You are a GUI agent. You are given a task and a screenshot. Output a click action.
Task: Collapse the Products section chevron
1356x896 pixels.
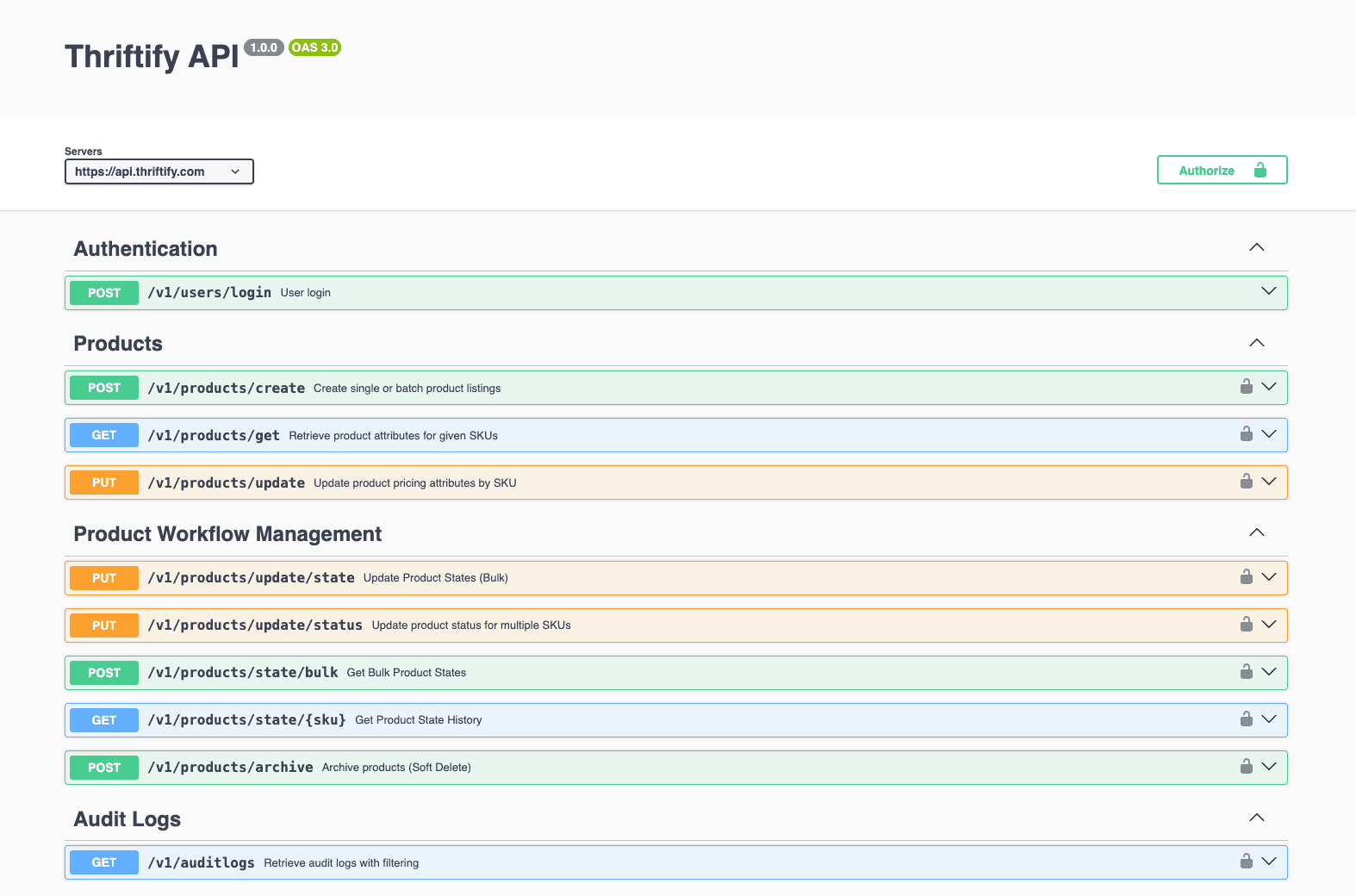(1257, 343)
